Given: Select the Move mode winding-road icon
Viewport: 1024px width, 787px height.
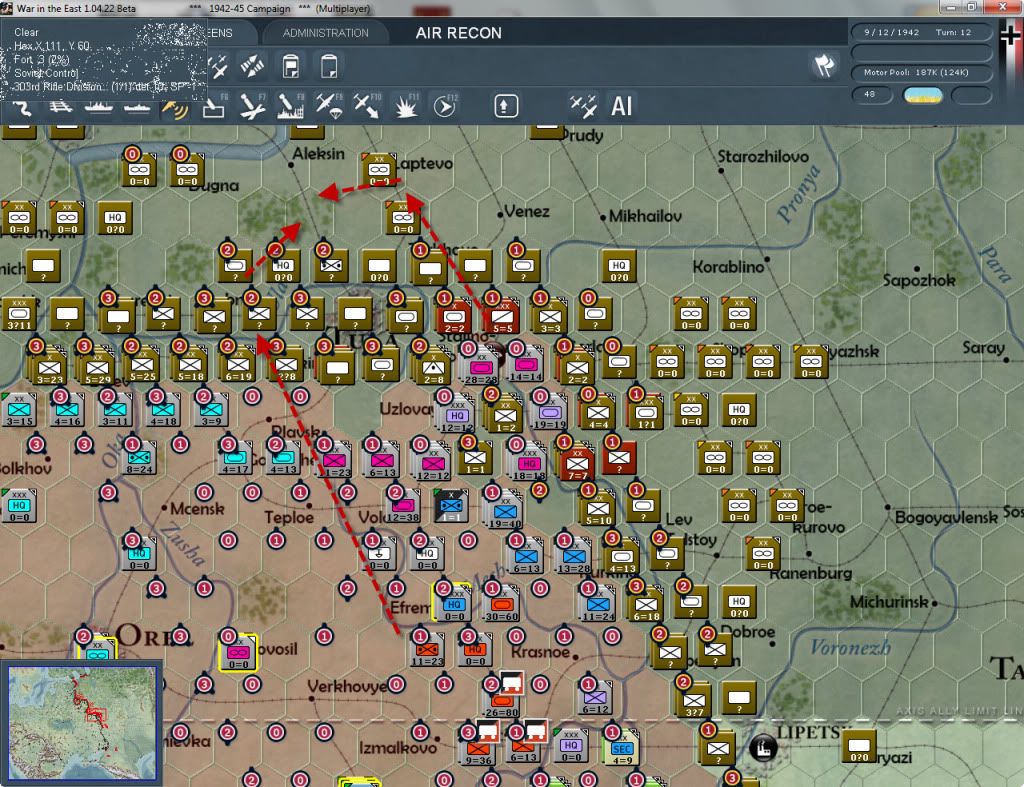Looking at the screenshot, I should (22, 108).
